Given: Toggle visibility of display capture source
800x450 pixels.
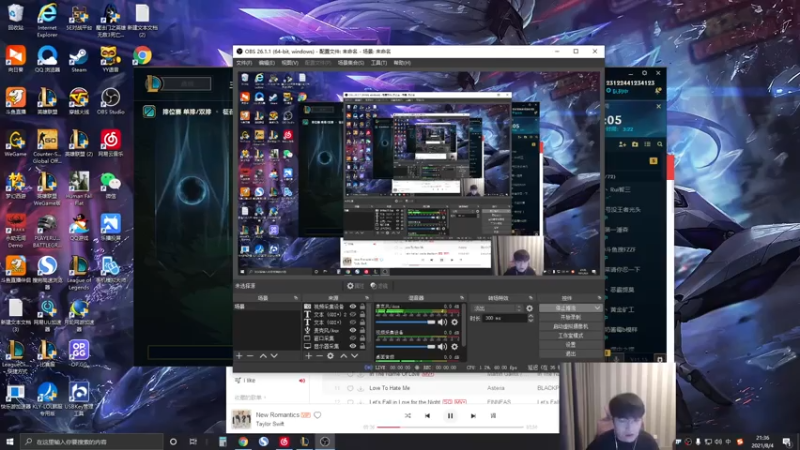Looking at the screenshot, I should [x=353, y=346].
